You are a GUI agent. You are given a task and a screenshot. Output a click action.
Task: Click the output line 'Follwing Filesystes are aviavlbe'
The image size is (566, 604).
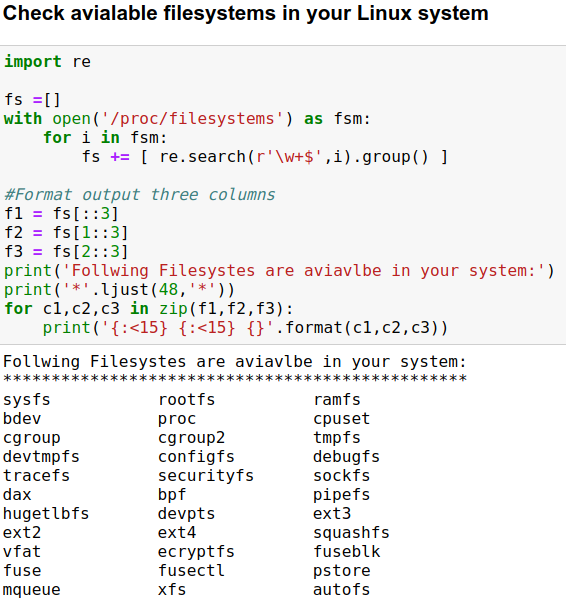tap(235, 362)
